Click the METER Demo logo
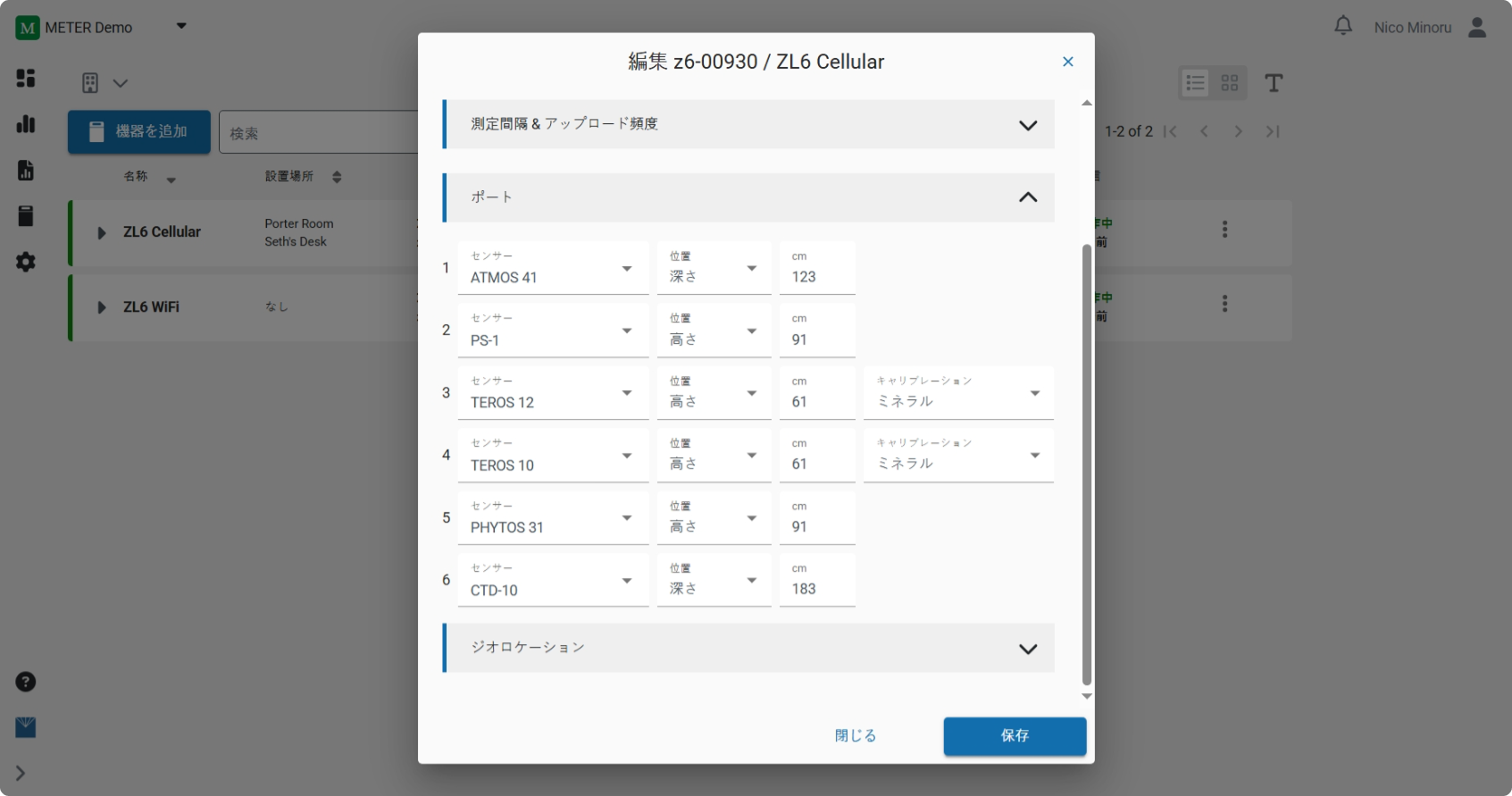Screen dimensions: 1512x796 [x=28, y=28]
